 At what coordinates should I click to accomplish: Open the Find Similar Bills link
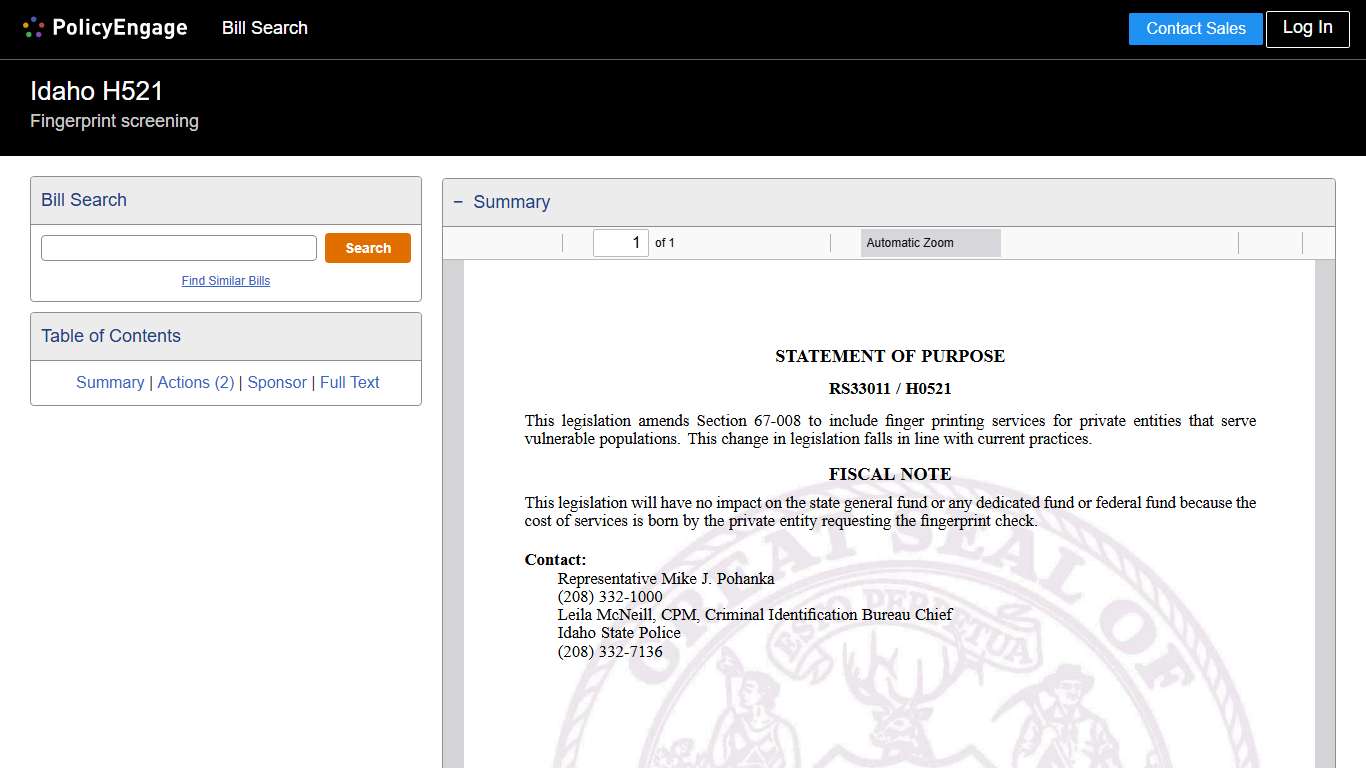click(225, 281)
